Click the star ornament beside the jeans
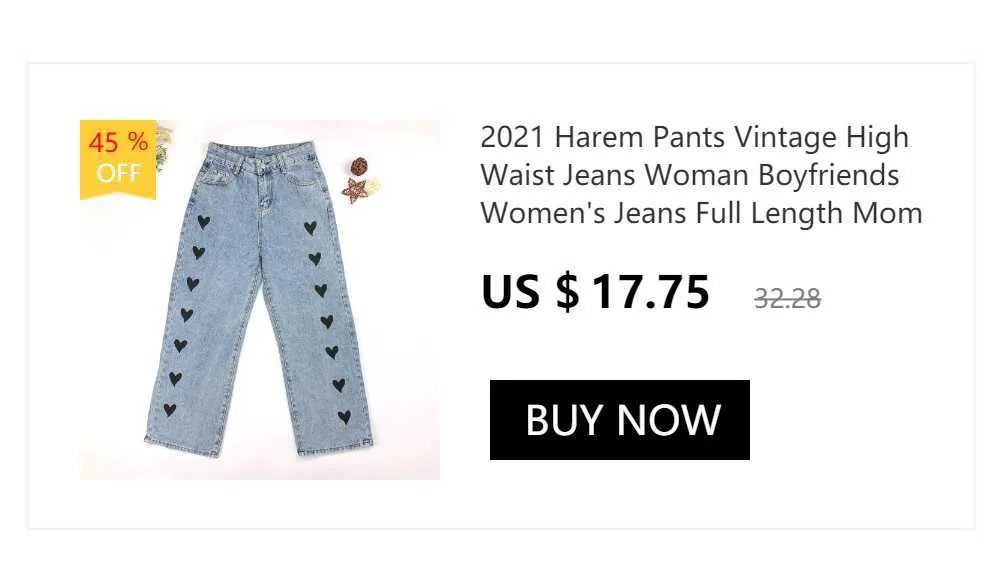 tap(355, 190)
